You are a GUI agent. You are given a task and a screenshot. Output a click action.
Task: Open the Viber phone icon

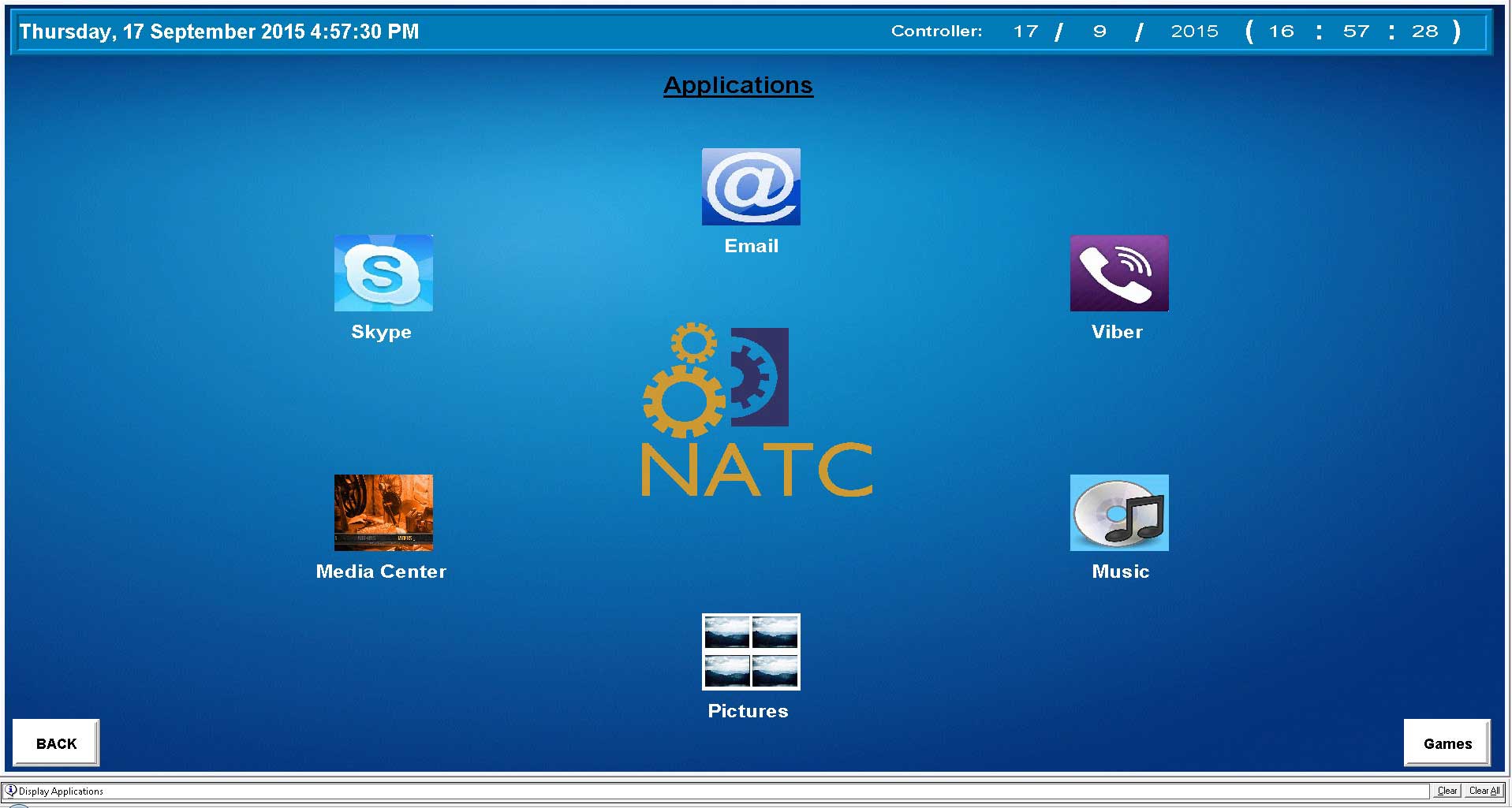pos(1118,273)
